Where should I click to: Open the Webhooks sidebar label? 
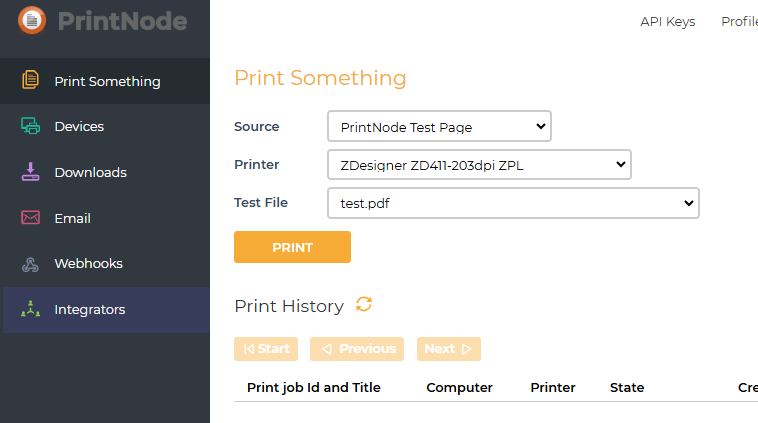tap(88, 264)
